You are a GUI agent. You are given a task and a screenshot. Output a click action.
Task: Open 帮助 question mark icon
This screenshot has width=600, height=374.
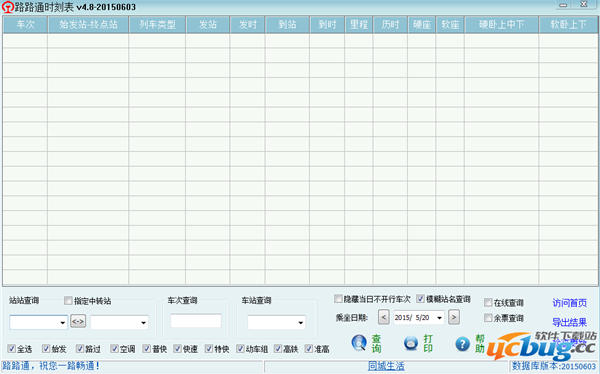coord(462,343)
